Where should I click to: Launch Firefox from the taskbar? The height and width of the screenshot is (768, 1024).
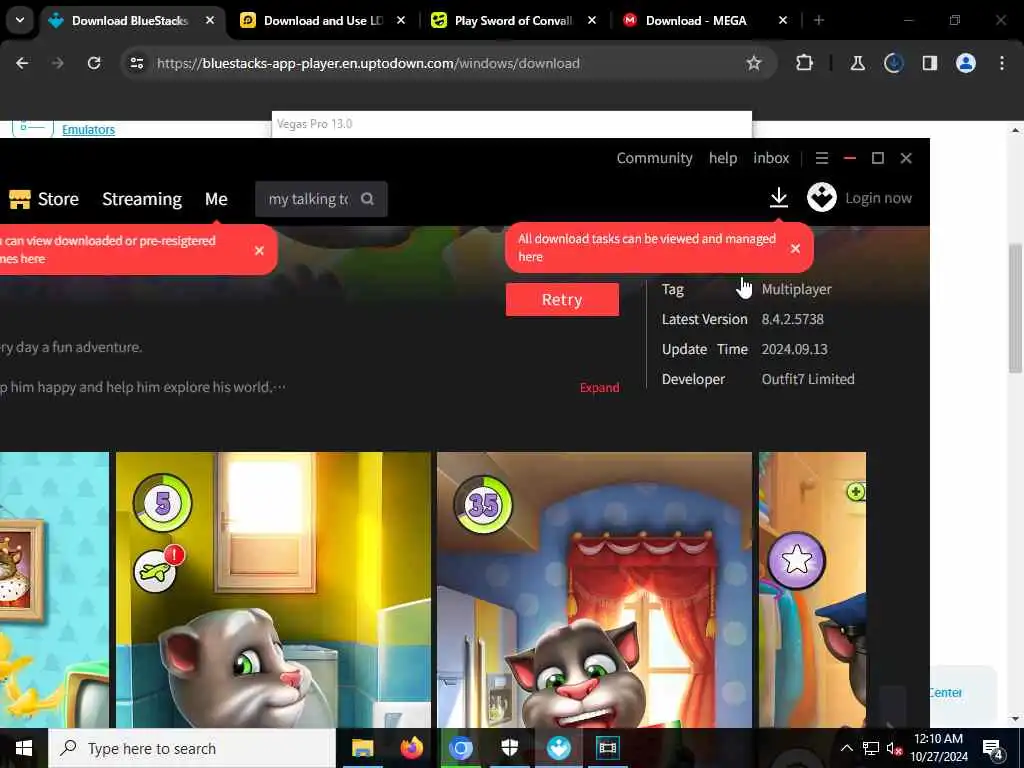(411, 748)
